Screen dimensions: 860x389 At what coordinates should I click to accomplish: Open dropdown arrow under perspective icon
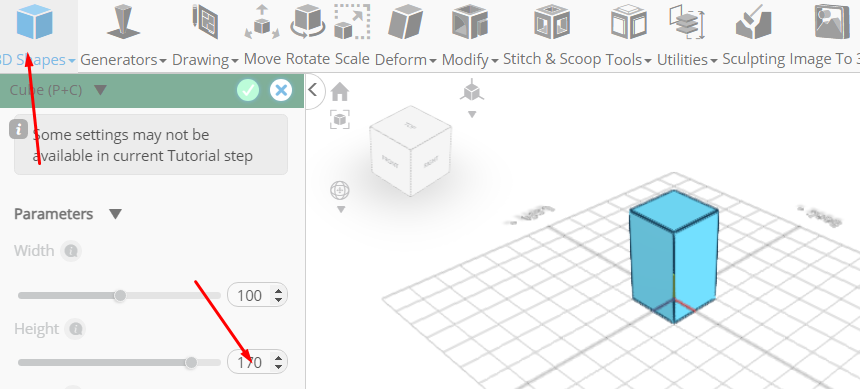(472, 115)
